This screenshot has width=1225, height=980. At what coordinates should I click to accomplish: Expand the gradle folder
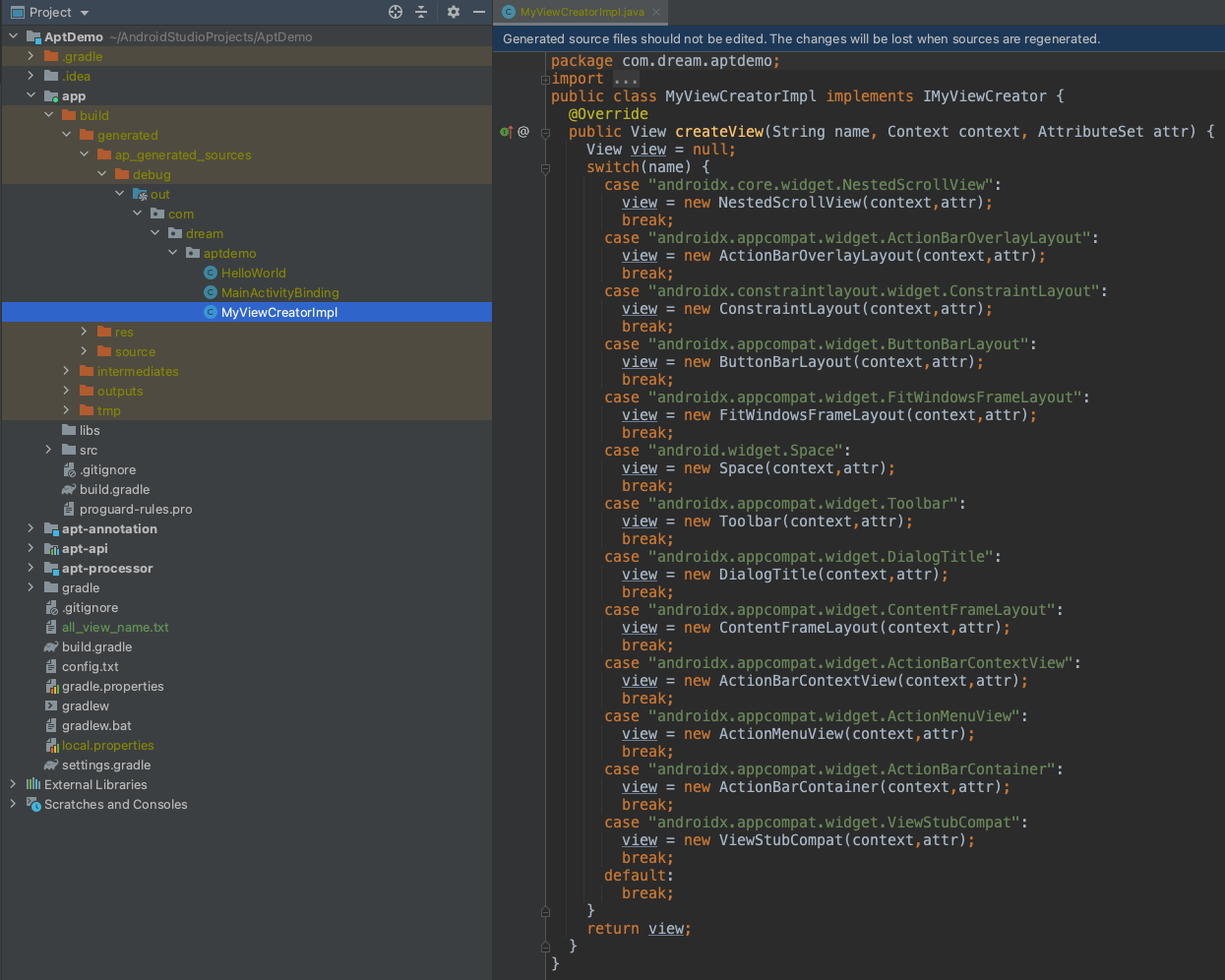click(x=31, y=587)
